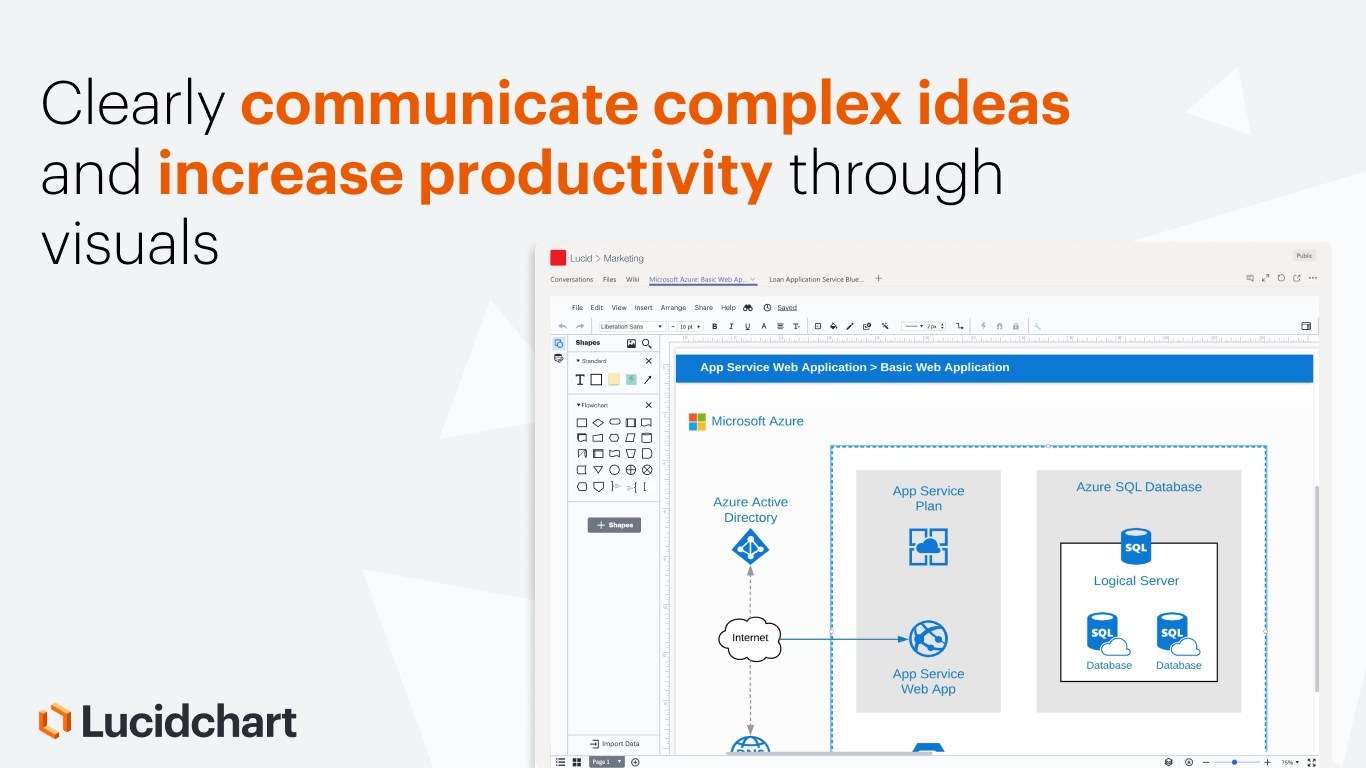Open the tab conversation chat icon

[1250, 278]
